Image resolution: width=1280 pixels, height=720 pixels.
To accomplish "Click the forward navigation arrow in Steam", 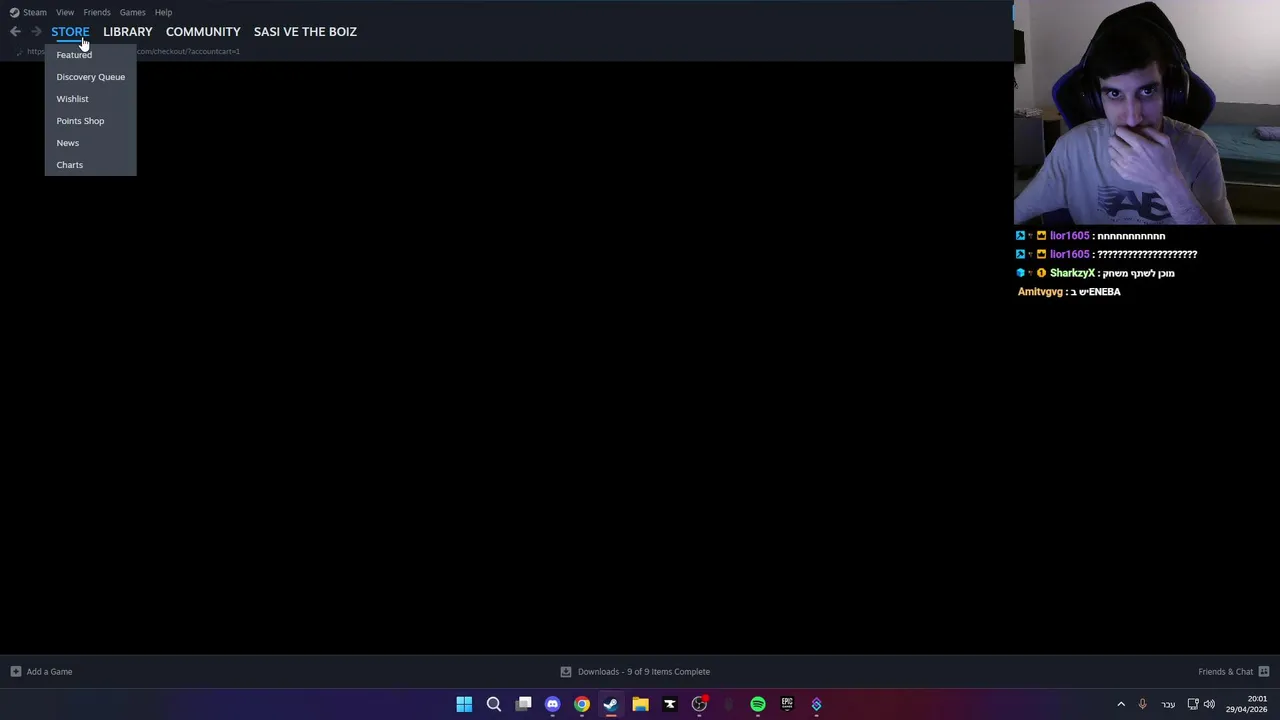I will tap(36, 32).
